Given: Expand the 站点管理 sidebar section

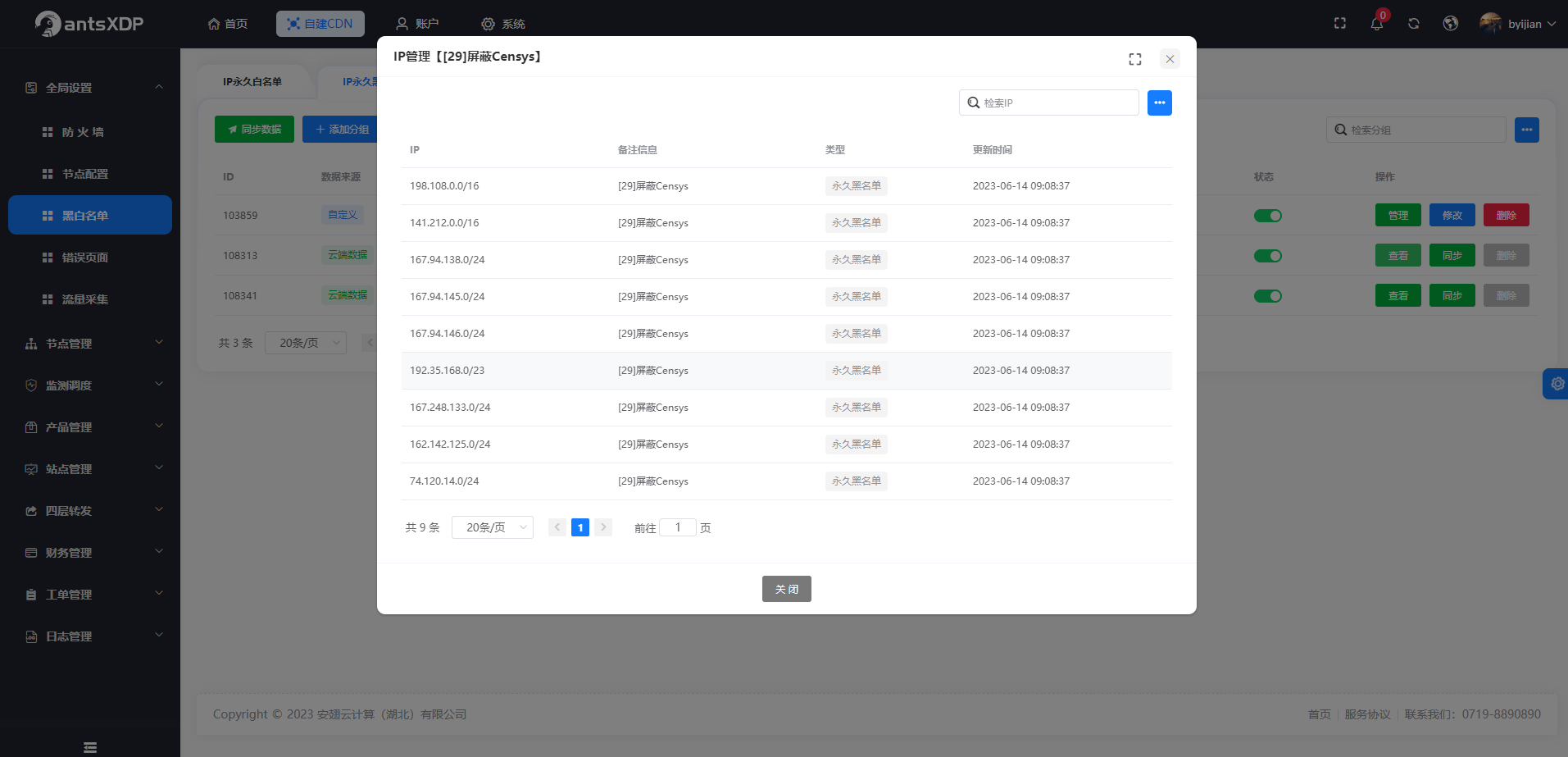Looking at the screenshot, I should (x=90, y=469).
